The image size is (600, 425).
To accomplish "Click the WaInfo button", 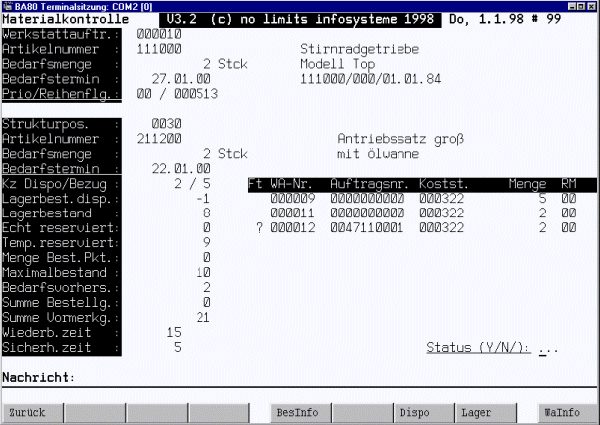I will tap(561, 412).
